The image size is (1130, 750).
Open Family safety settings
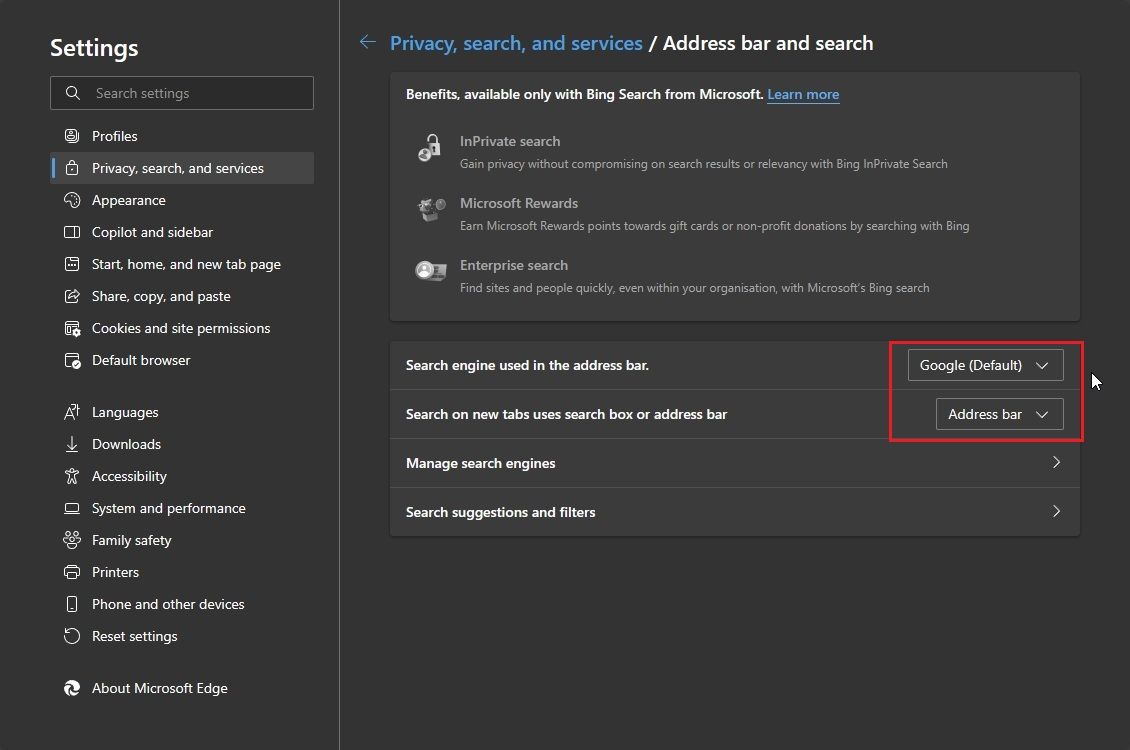tap(182, 540)
